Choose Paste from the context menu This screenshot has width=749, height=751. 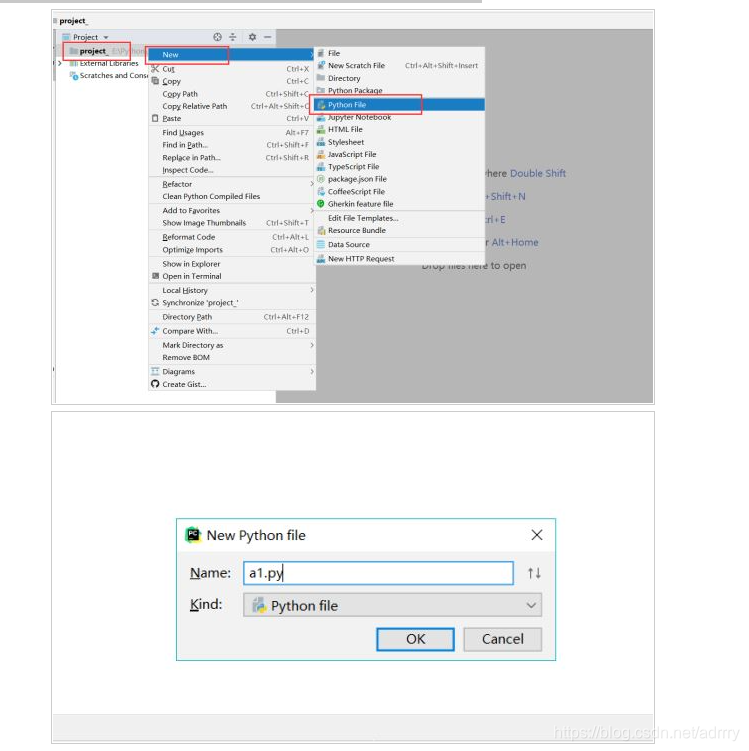231,118
